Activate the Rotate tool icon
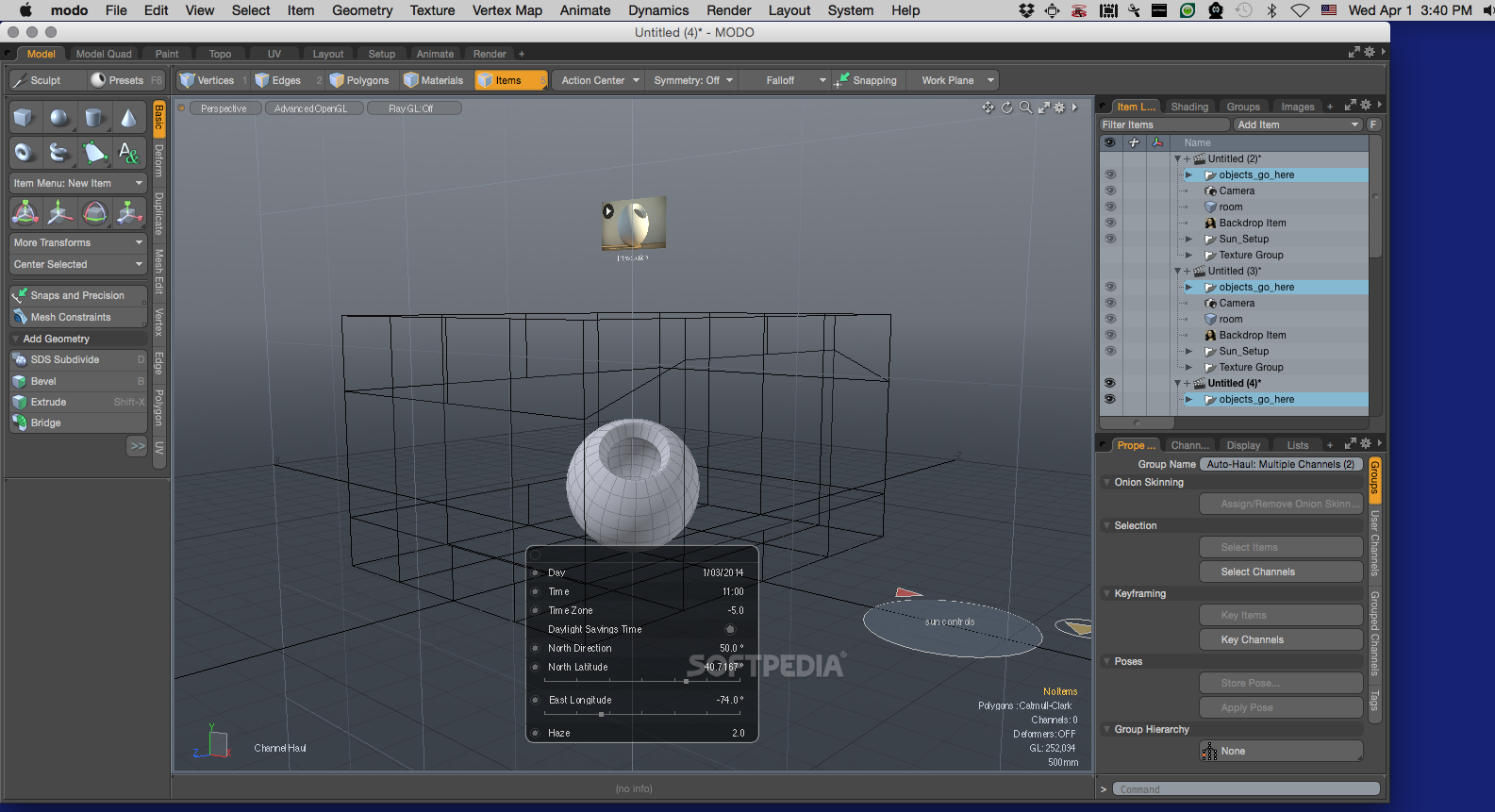Viewport: 1495px width, 812px height. pos(95,213)
